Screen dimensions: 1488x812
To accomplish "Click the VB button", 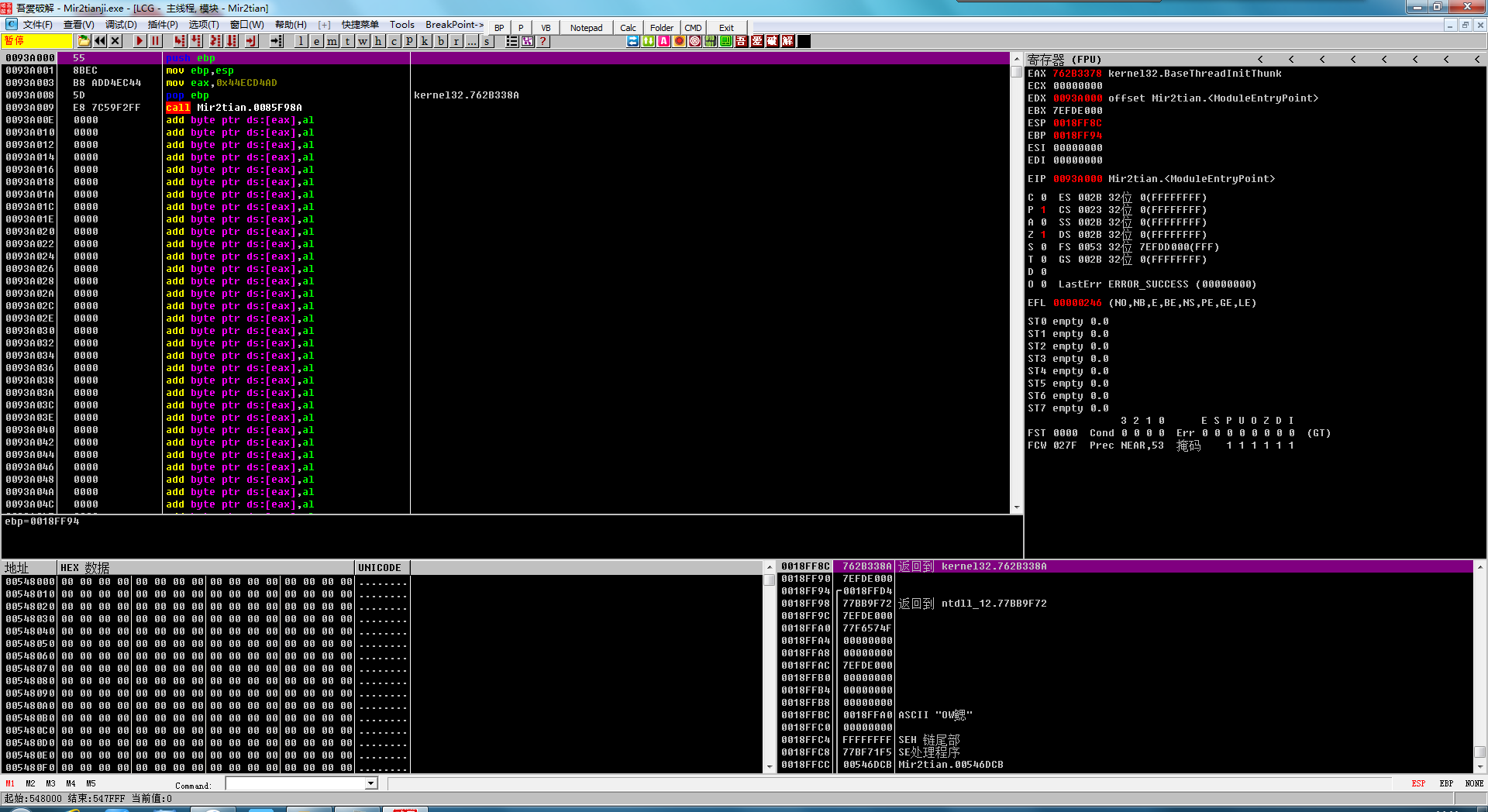I will coord(546,28).
